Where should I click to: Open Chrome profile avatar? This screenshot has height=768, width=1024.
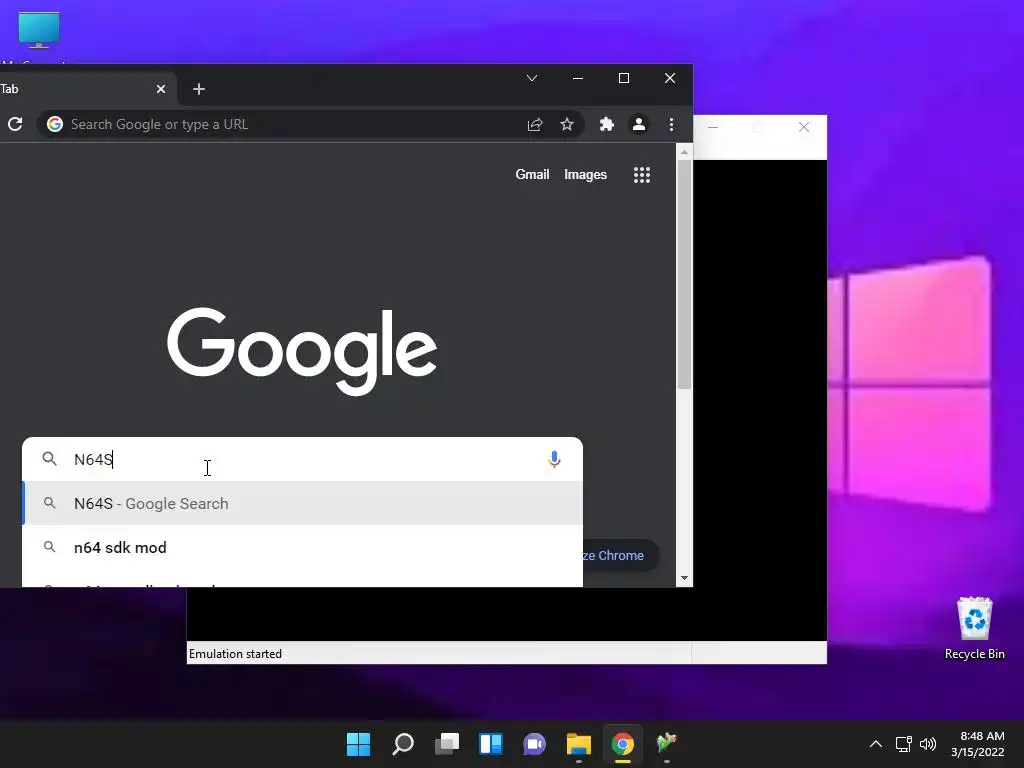point(639,124)
